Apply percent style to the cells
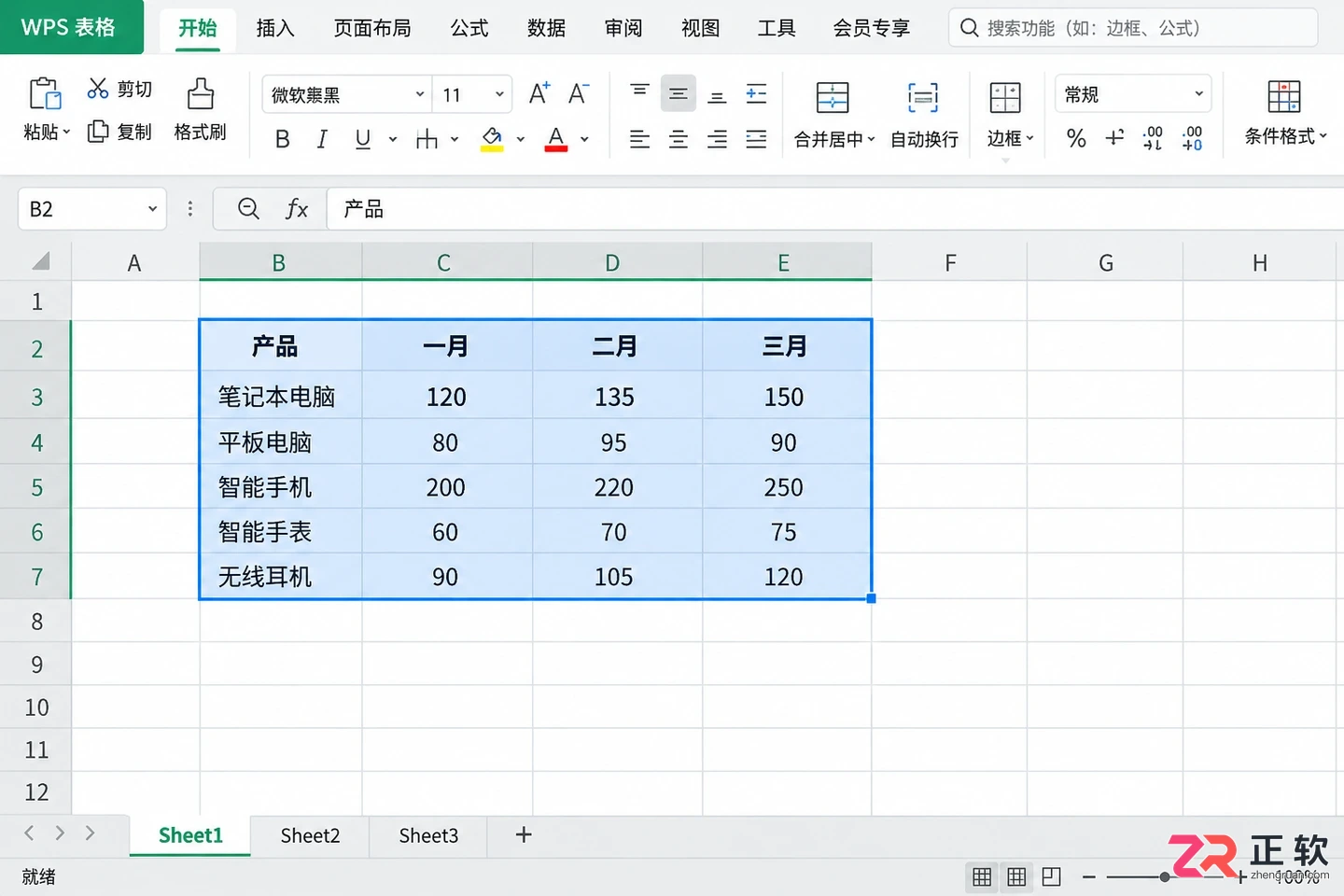The height and width of the screenshot is (896, 1344). [x=1076, y=138]
